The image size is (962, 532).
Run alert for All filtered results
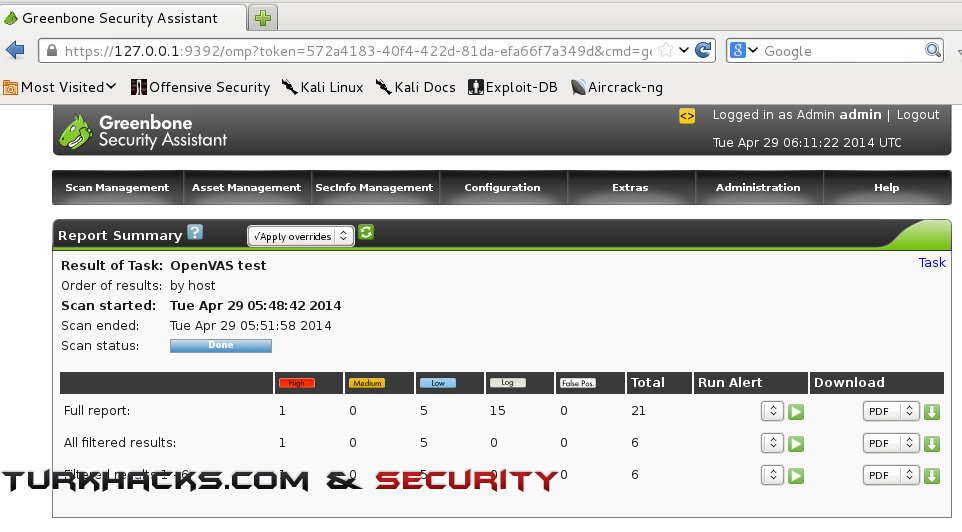point(796,444)
